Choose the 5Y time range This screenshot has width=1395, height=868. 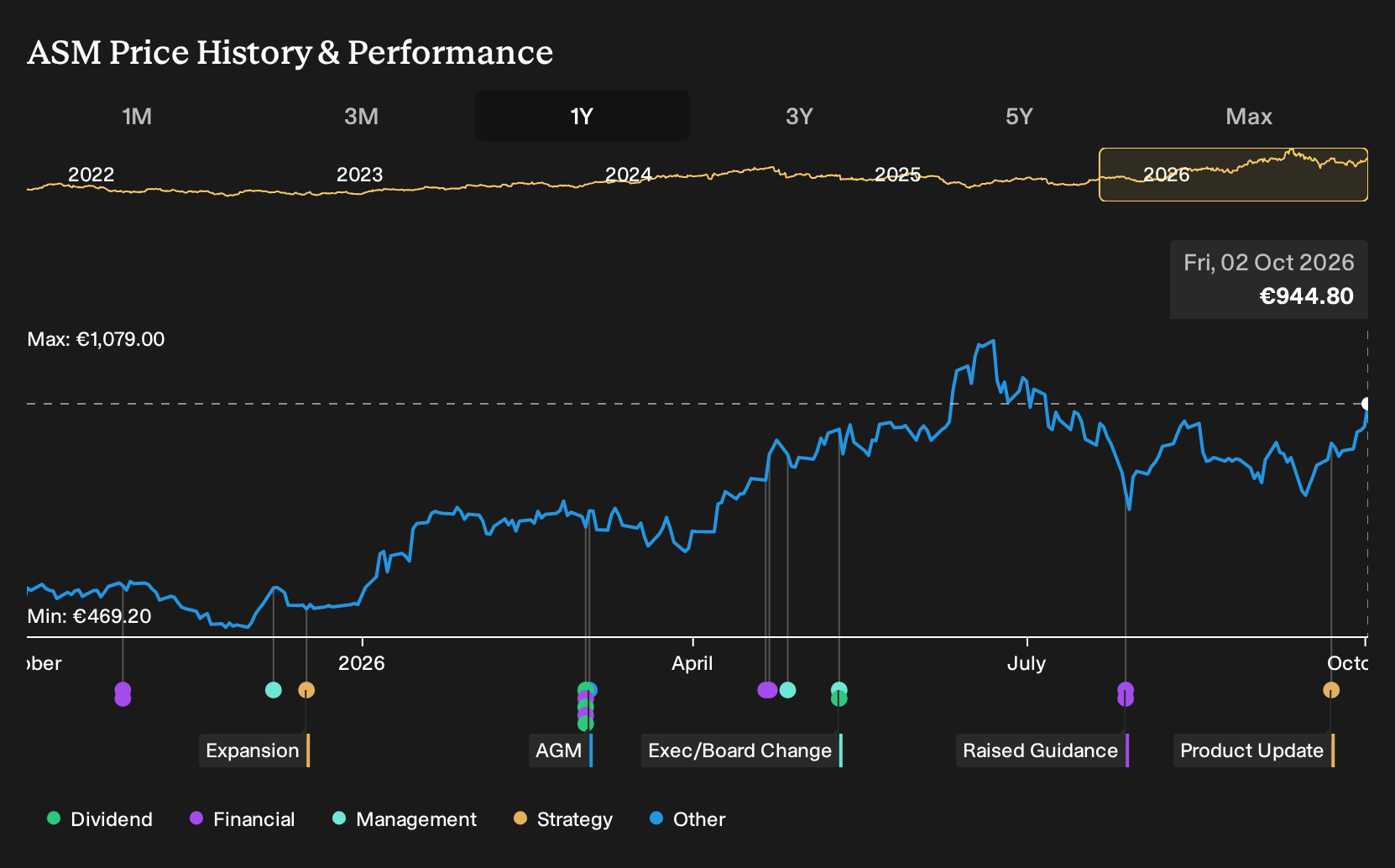(x=1019, y=116)
